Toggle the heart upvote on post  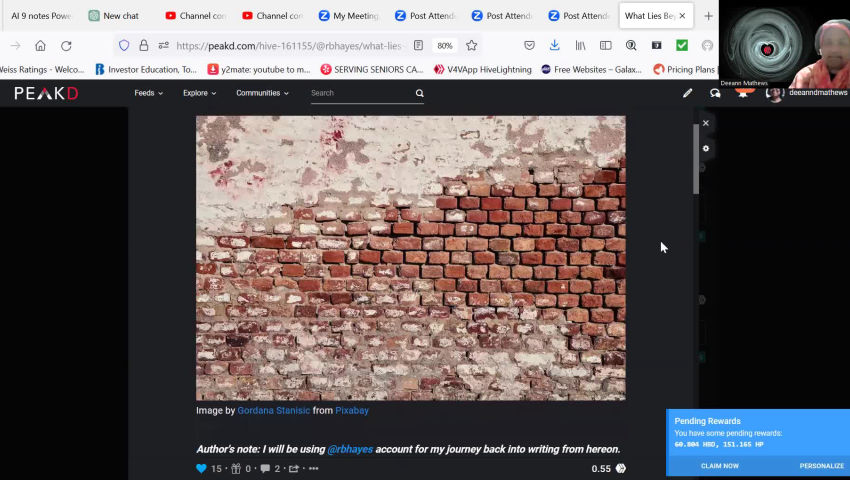201,469
